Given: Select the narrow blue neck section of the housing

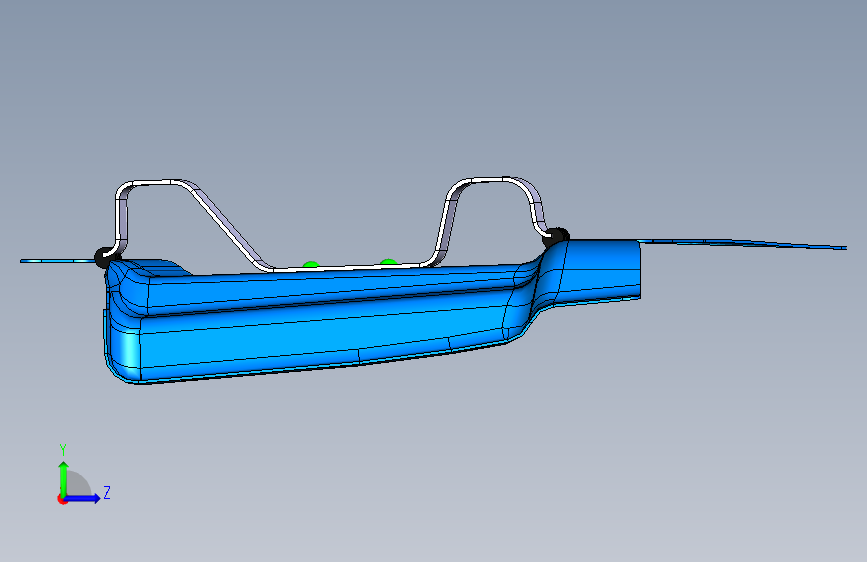Looking at the screenshot, I should (x=600, y=270).
